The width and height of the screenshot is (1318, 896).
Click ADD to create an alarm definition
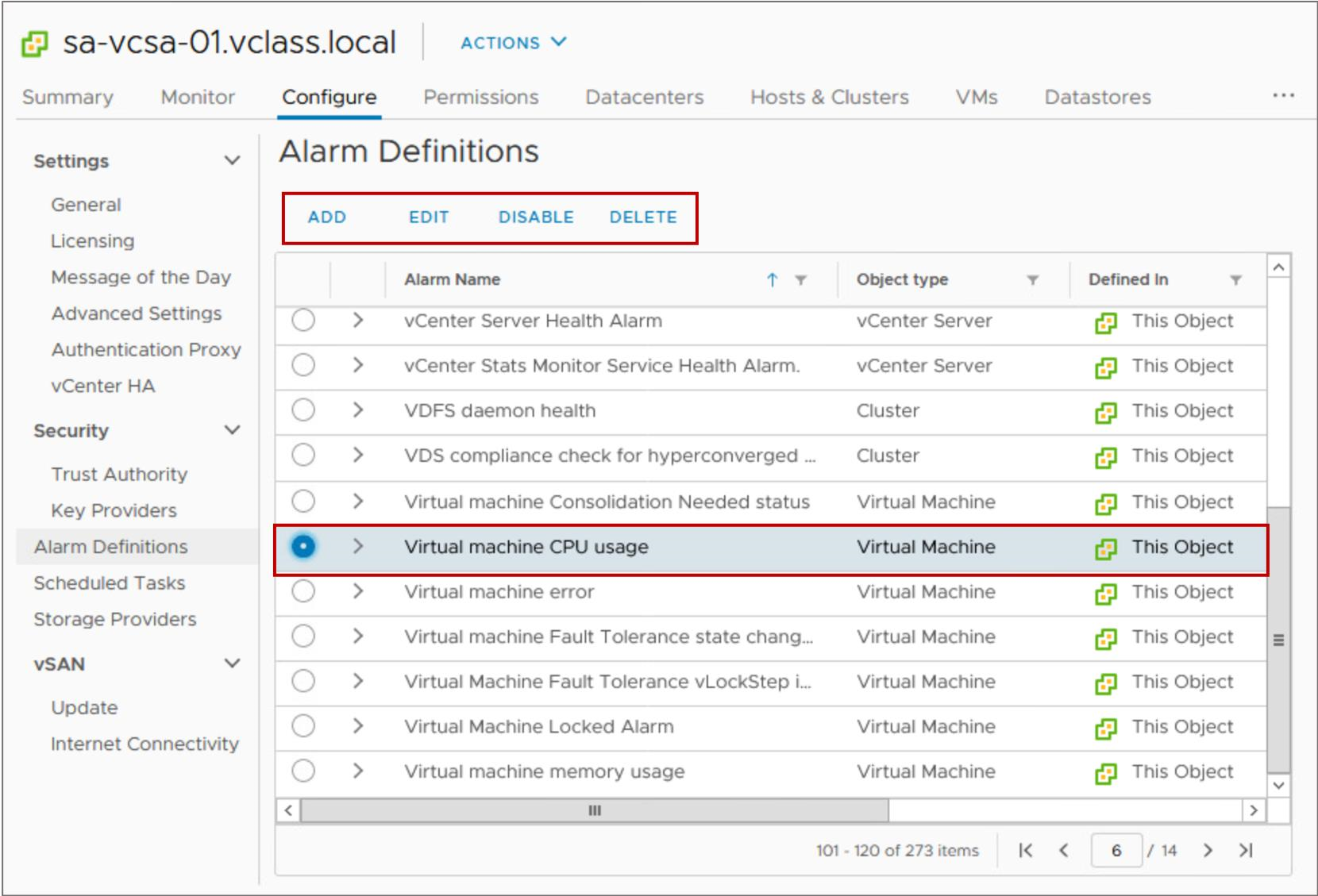[327, 217]
